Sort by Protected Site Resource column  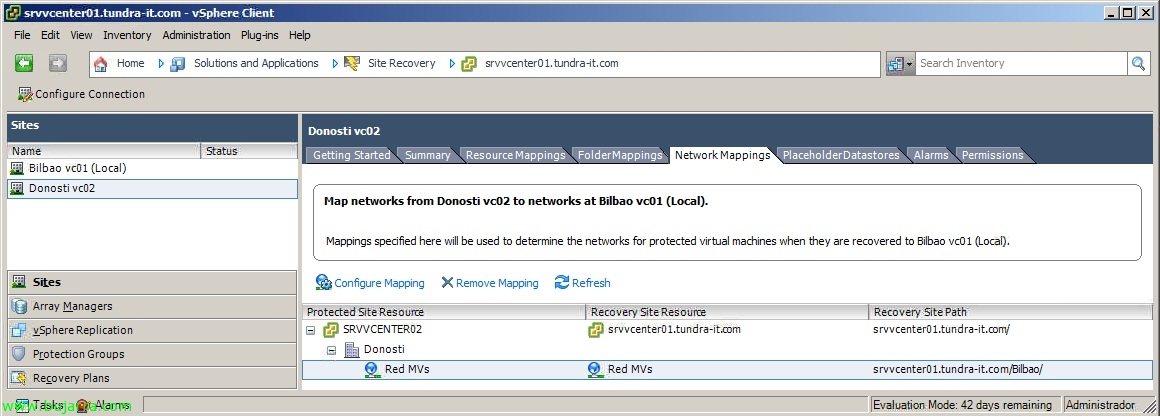click(444, 312)
